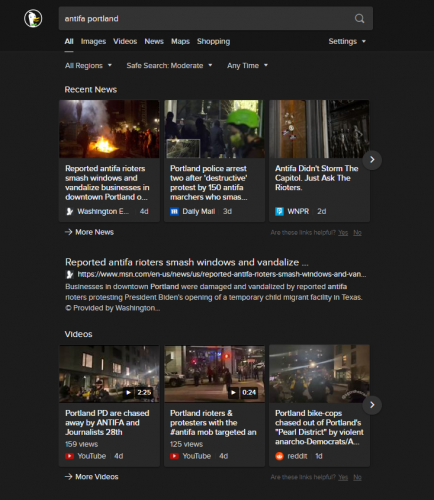This screenshot has width=434, height=500.
Task: Open the Maps tab
Action: pyautogui.click(x=180, y=41)
